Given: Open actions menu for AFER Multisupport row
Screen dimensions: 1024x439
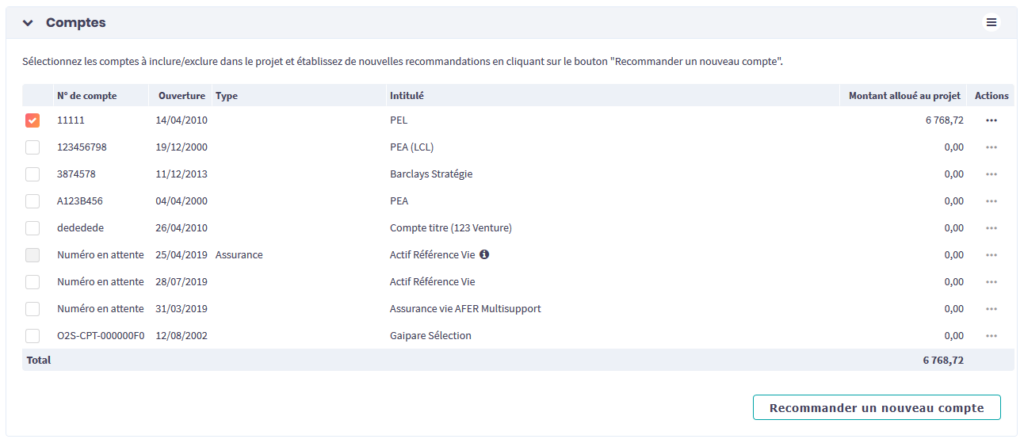Looking at the screenshot, I should tap(991, 309).
